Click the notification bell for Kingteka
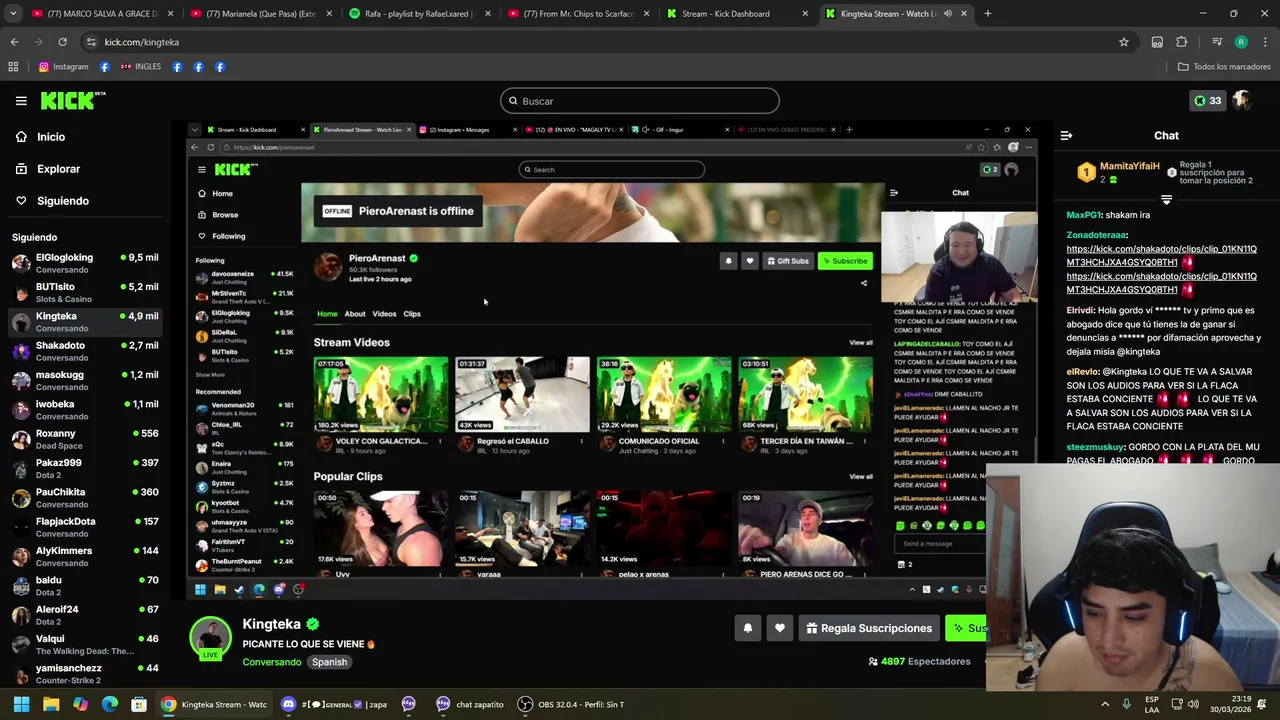Screen dimensions: 1280x720 point(747,628)
